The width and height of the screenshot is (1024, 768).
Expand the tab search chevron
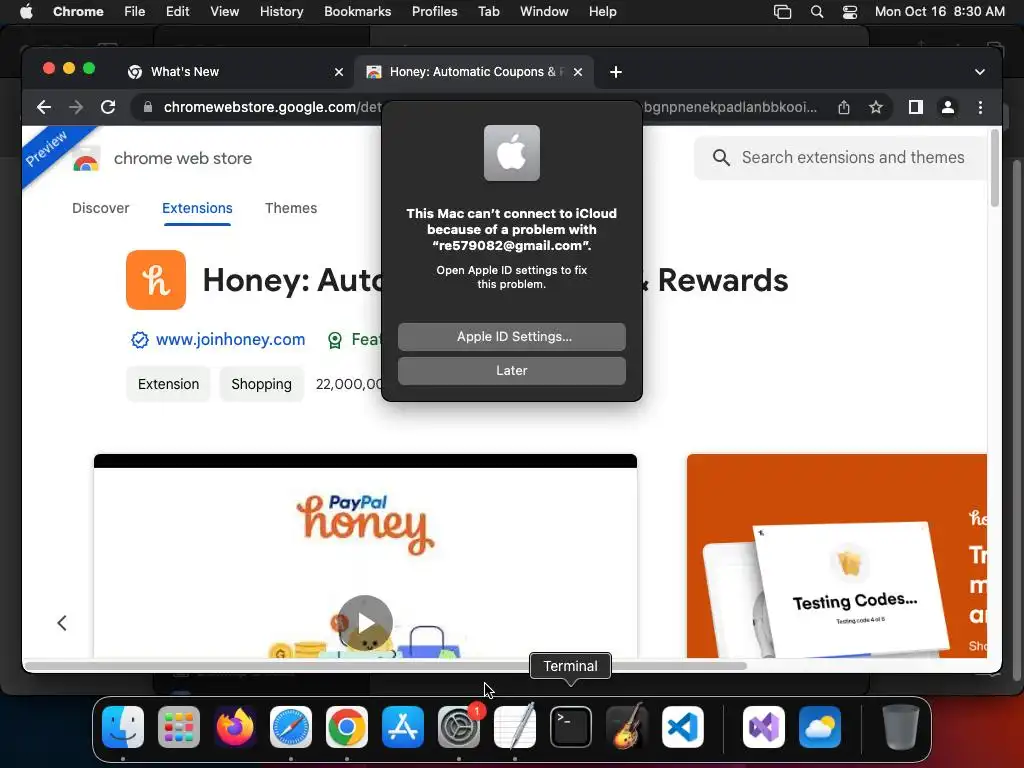[980, 72]
